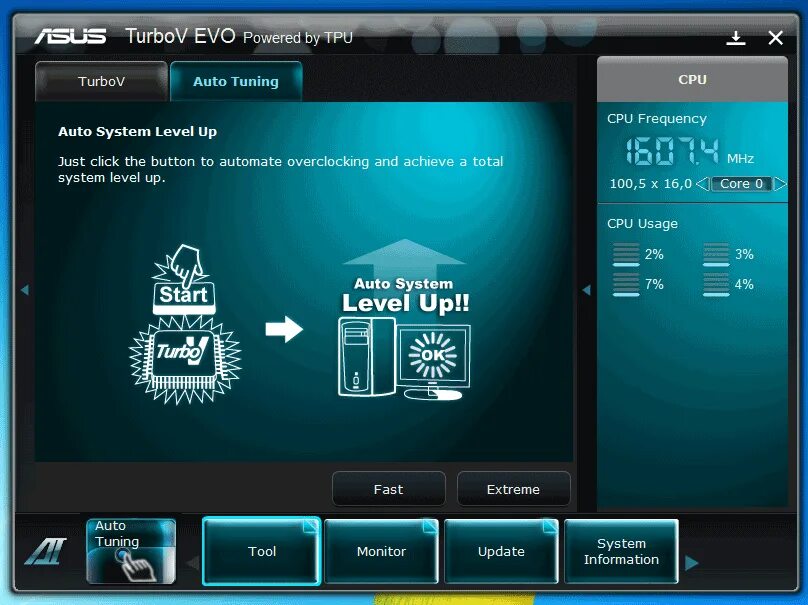Click the Extreme tuning button
808x605 pixels.
[513, 489]
